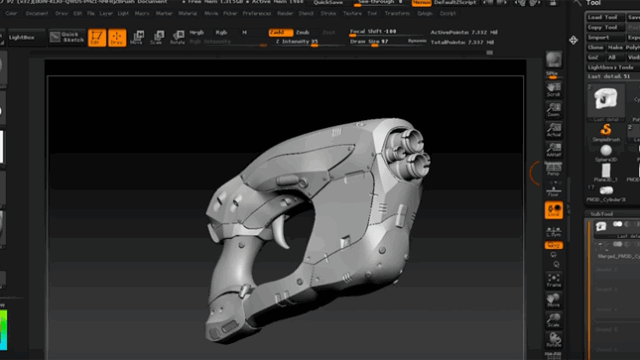Toggle M material mode

point(244,32)
